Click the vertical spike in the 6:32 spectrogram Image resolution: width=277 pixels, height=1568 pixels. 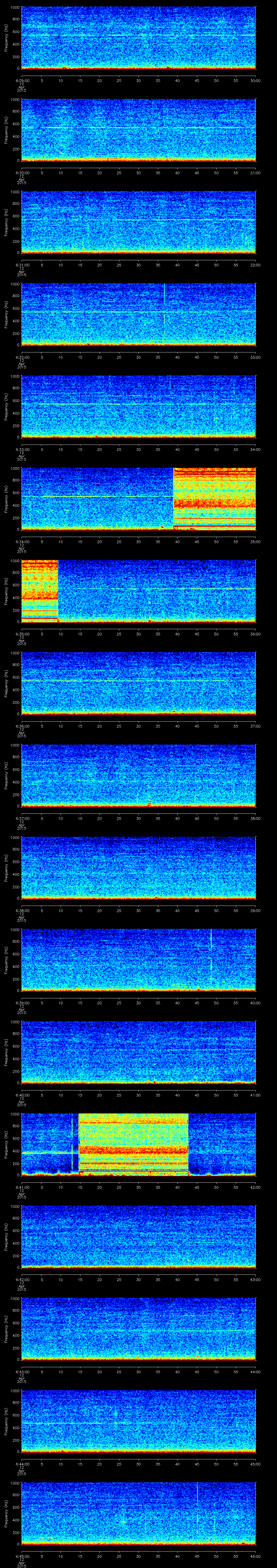pos(164,309)
